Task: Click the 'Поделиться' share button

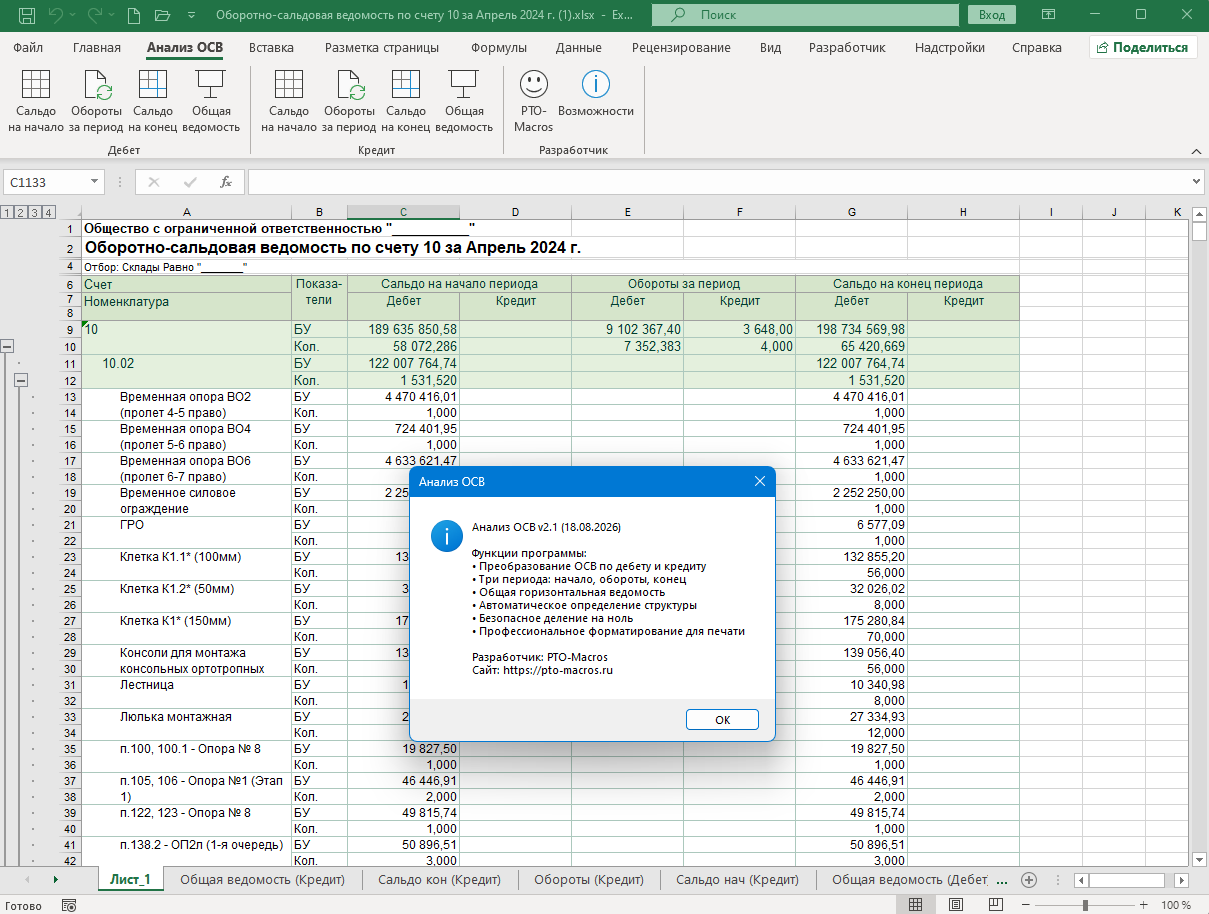Action: pos(1143,47)
